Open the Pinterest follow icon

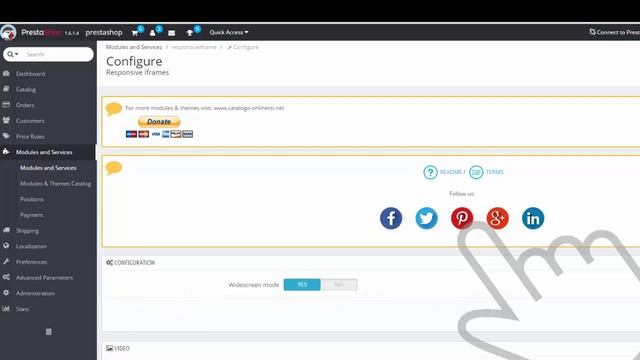coord(462,218)
